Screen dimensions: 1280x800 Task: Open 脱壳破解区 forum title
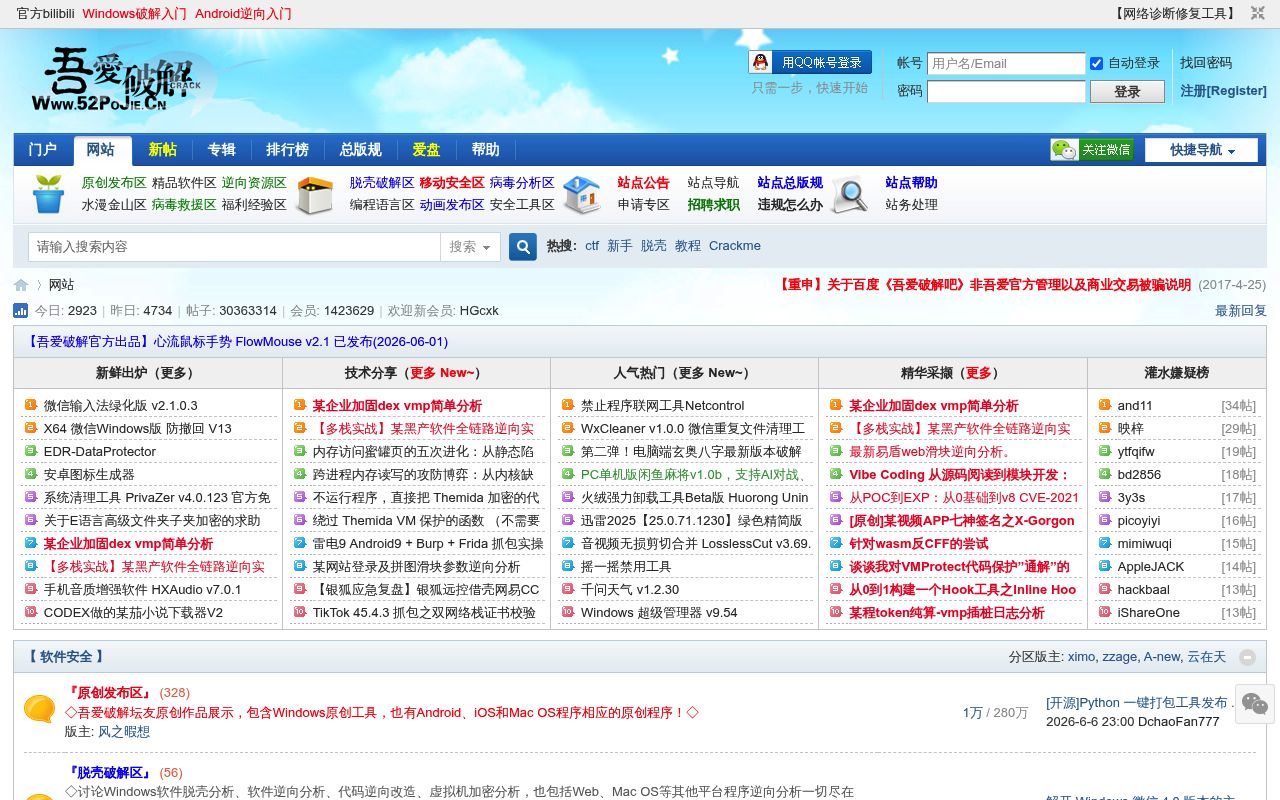click(109, 773)
